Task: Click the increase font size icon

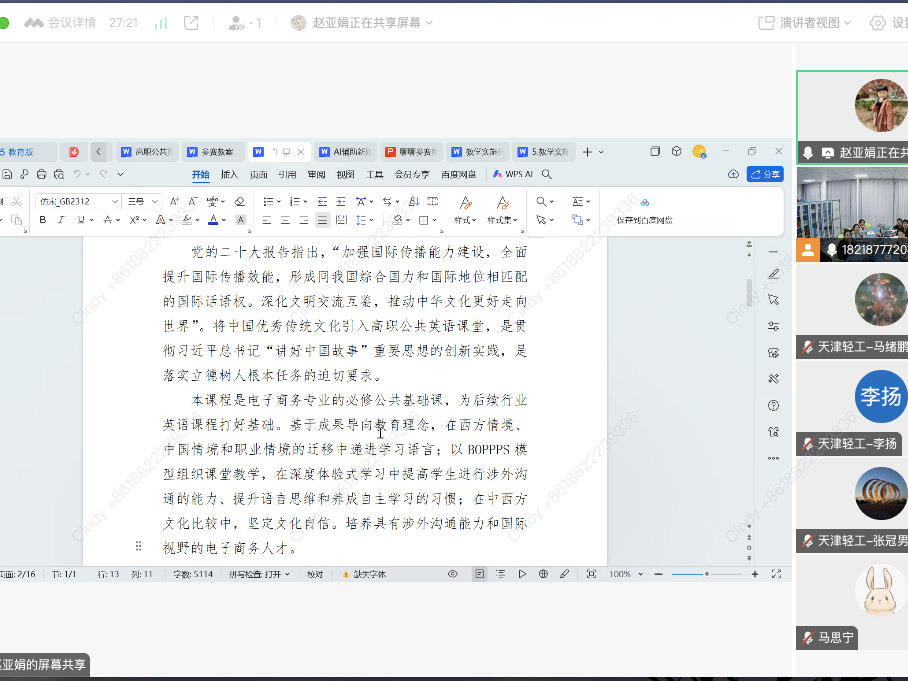Action: 172,201
